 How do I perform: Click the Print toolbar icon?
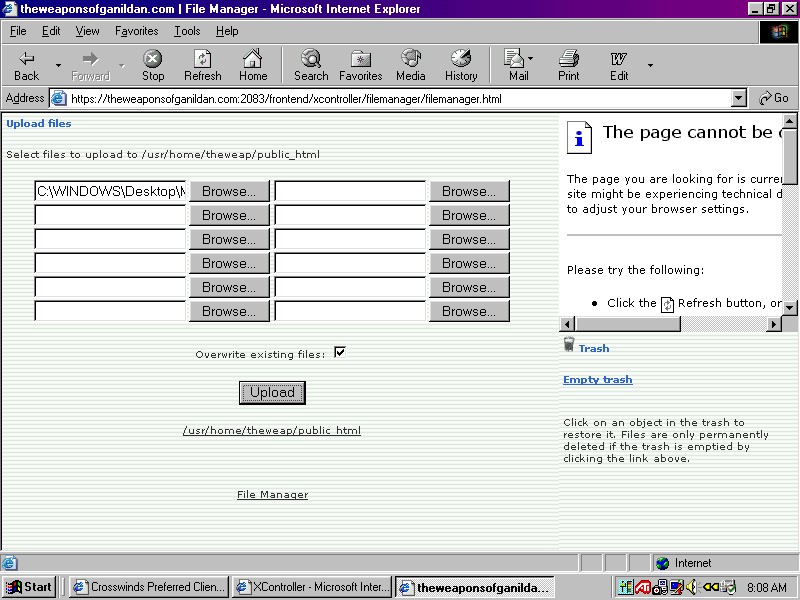tap(568, 66)
